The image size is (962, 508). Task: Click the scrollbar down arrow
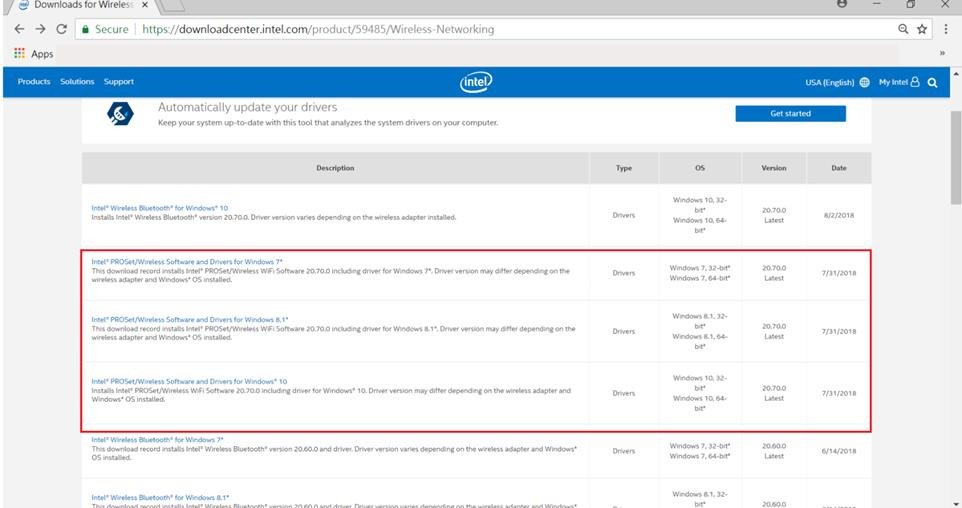click(x=956, y=502)
